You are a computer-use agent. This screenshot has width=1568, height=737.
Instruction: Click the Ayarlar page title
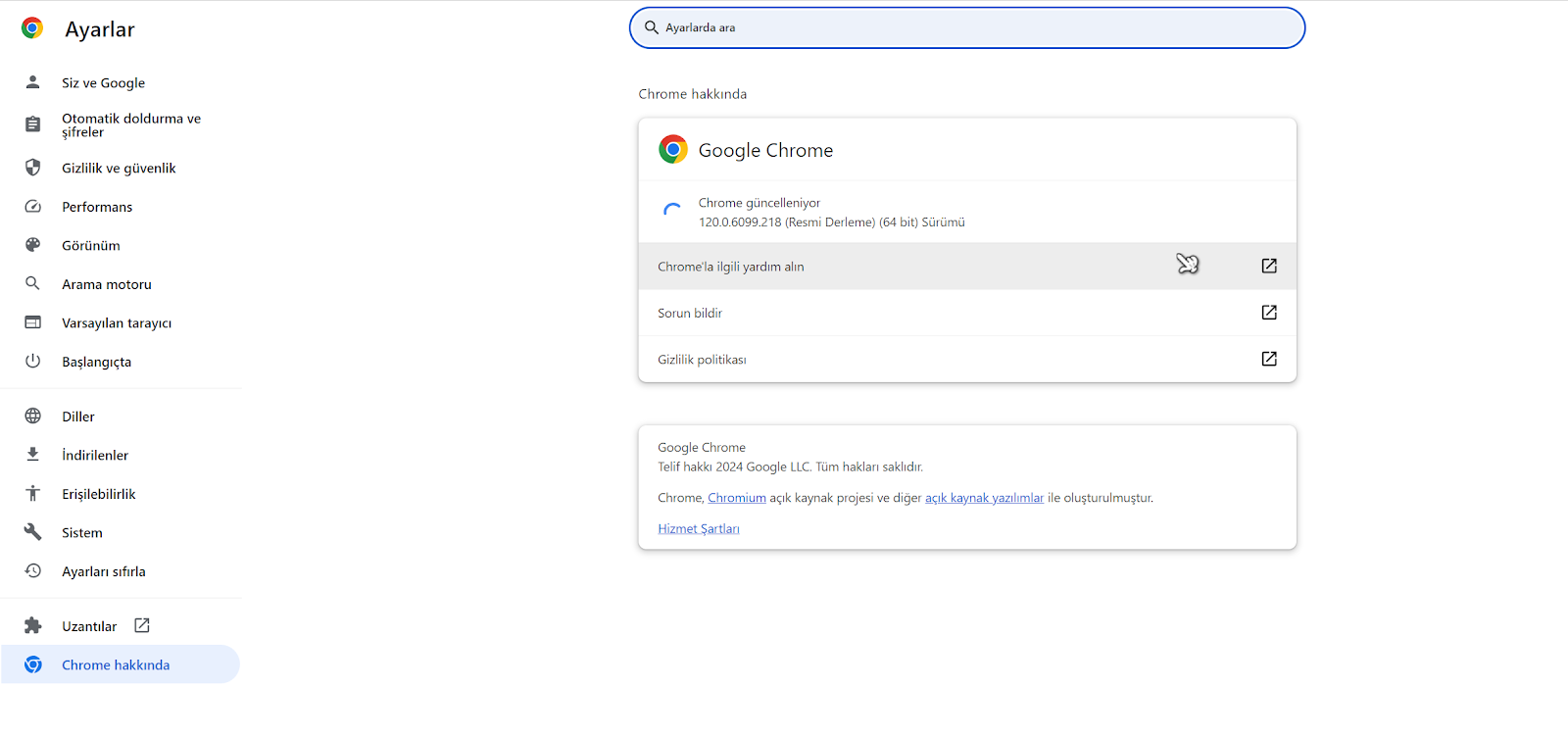click(x=100, y=29)
